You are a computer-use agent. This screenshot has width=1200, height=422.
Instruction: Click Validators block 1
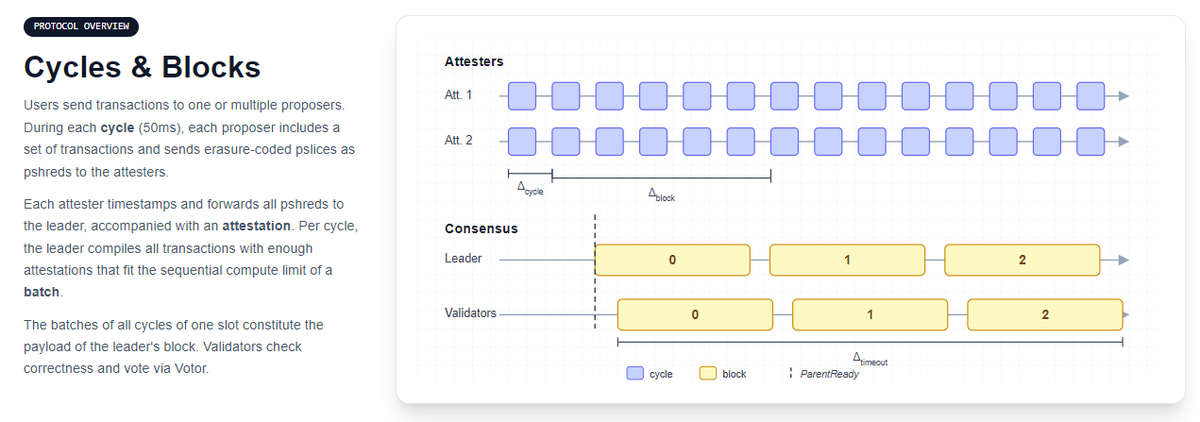(869, 314)
